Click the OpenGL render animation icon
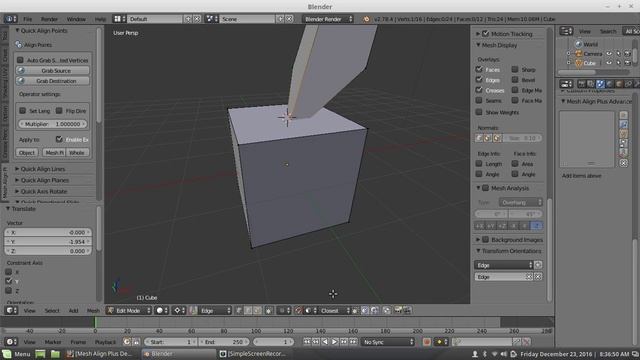The height and width of the screenshot is (360, 640). [407, 311]
